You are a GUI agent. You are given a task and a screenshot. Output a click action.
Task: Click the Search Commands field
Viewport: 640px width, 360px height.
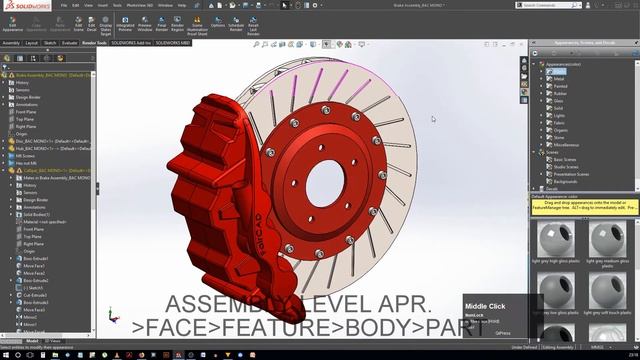[x=547, y=5]
